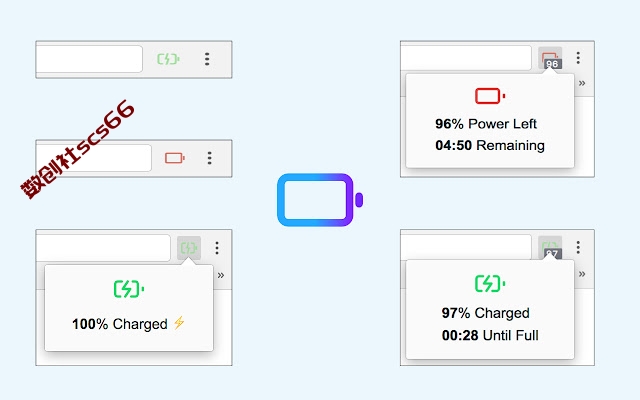Click the battery icon with 96 badge
The width and height of the screenshot is (640, 400).
[x=550, y=58]
